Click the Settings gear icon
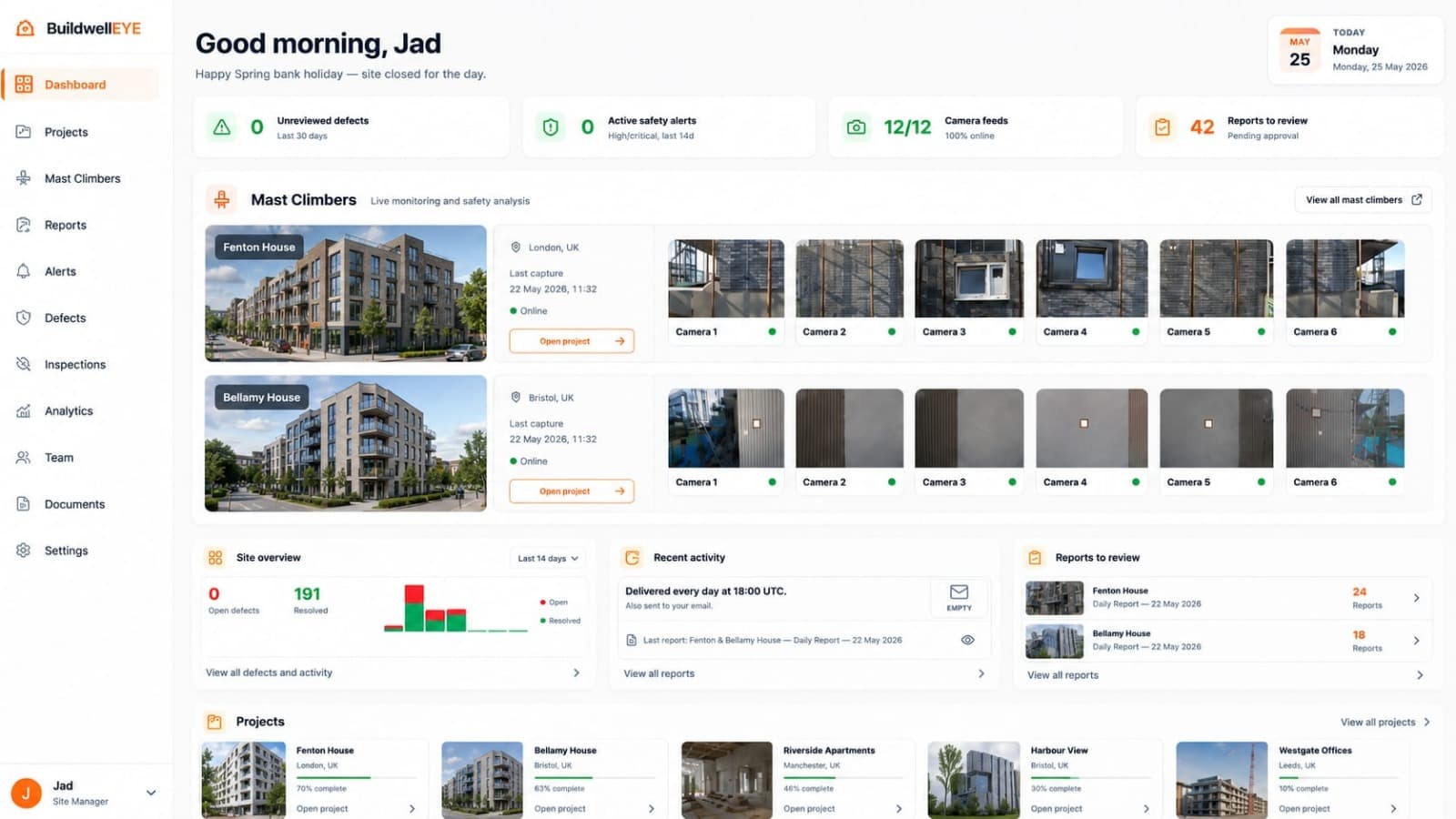Viewport: 1456px width, 819px height. 24,550
